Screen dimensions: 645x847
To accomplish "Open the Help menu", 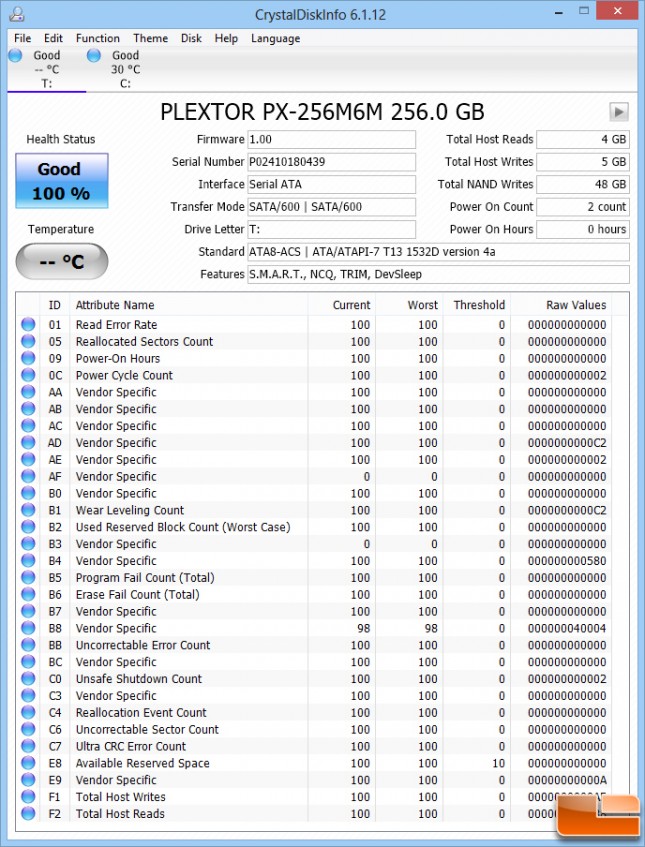I will 226,38.
